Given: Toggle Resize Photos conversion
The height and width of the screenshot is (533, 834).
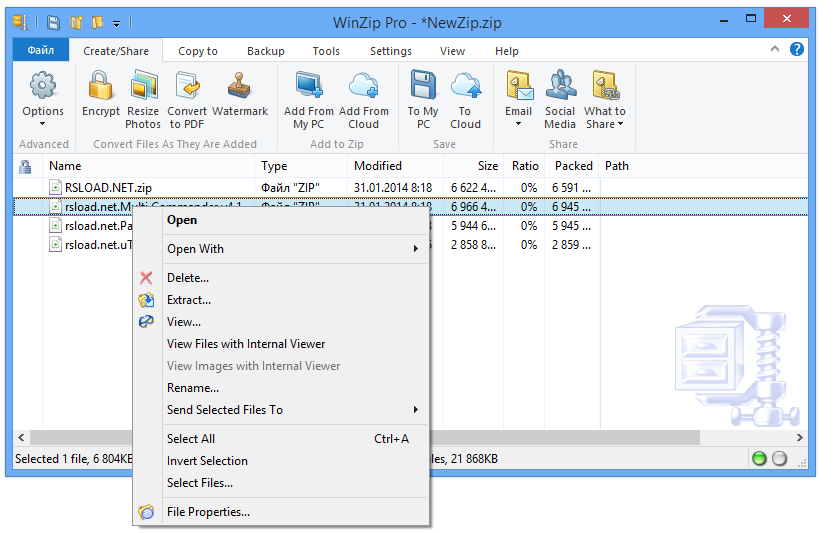Looking at the screenshot, I should (144, 86).
